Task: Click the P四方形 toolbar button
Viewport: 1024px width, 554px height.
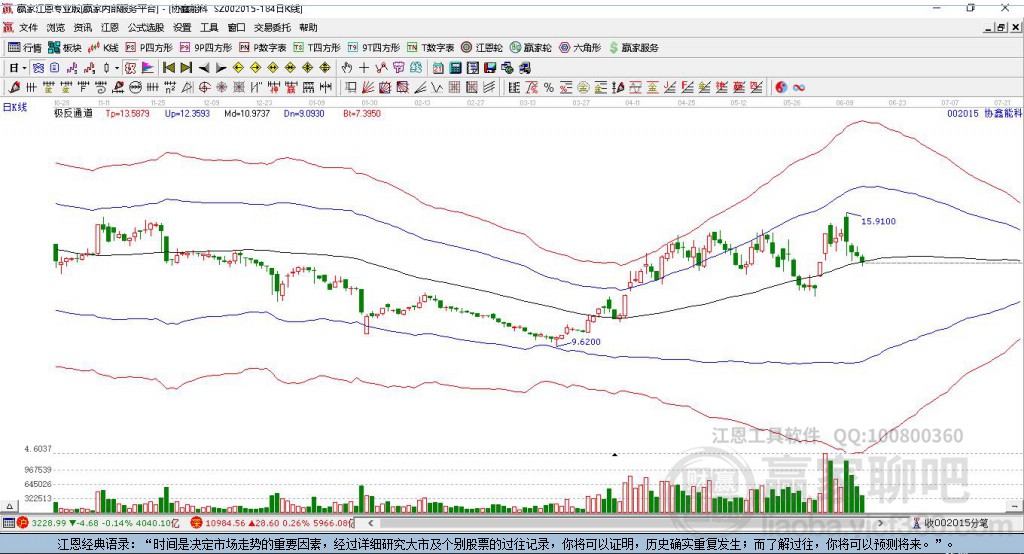Action: point(149,48)
